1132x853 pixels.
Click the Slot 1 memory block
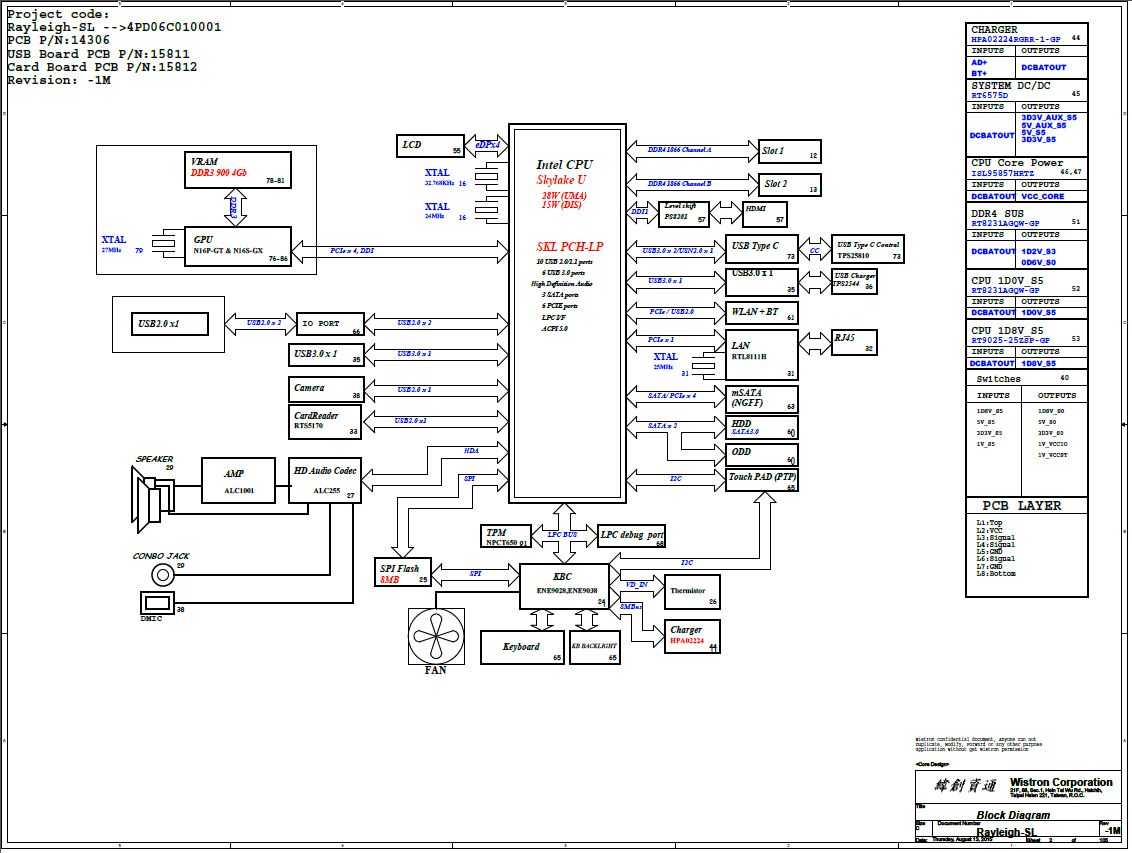[x=790, y=152]
